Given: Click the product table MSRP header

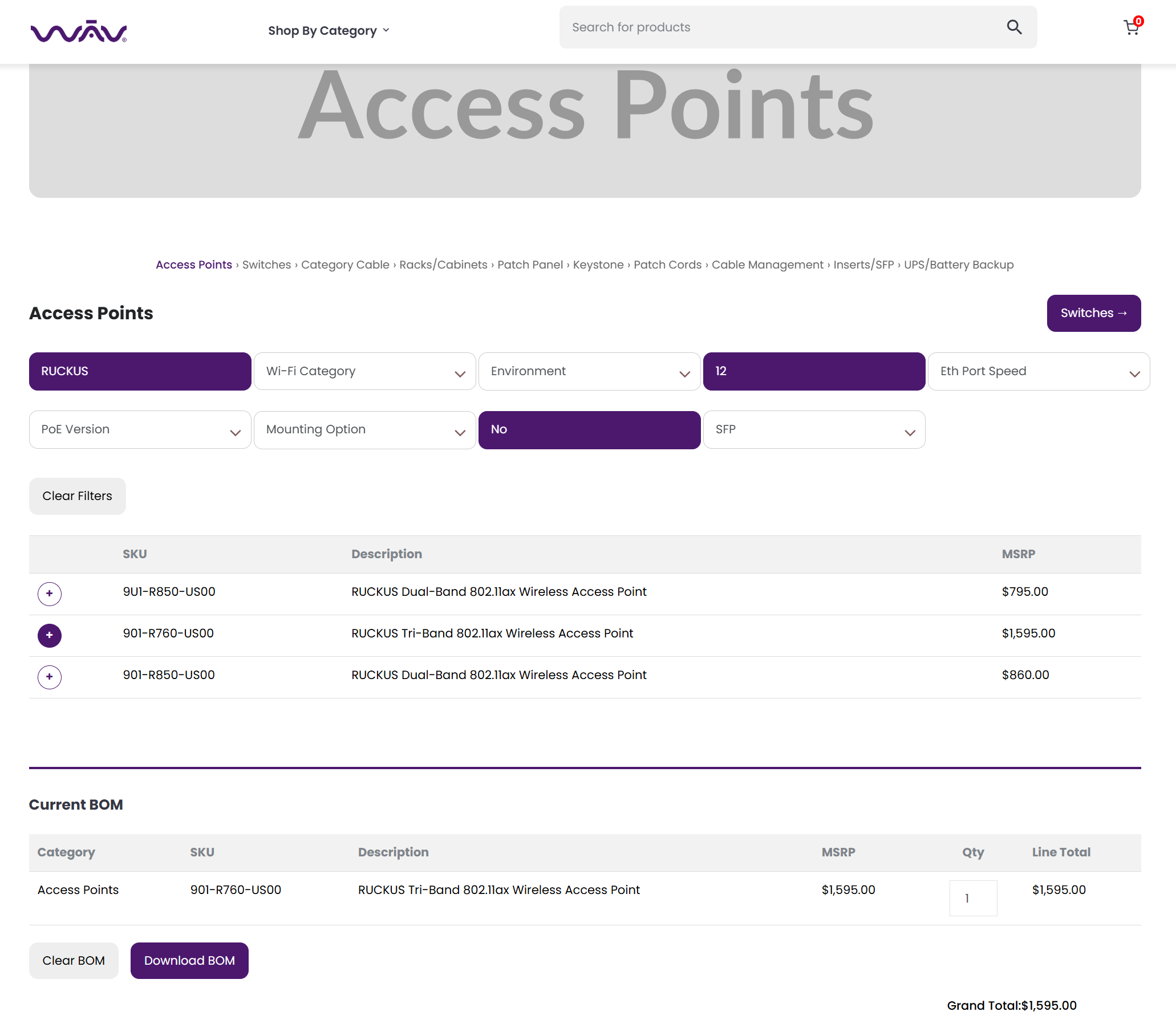Looking at the screenshot, I should [x=1018, y=554].
